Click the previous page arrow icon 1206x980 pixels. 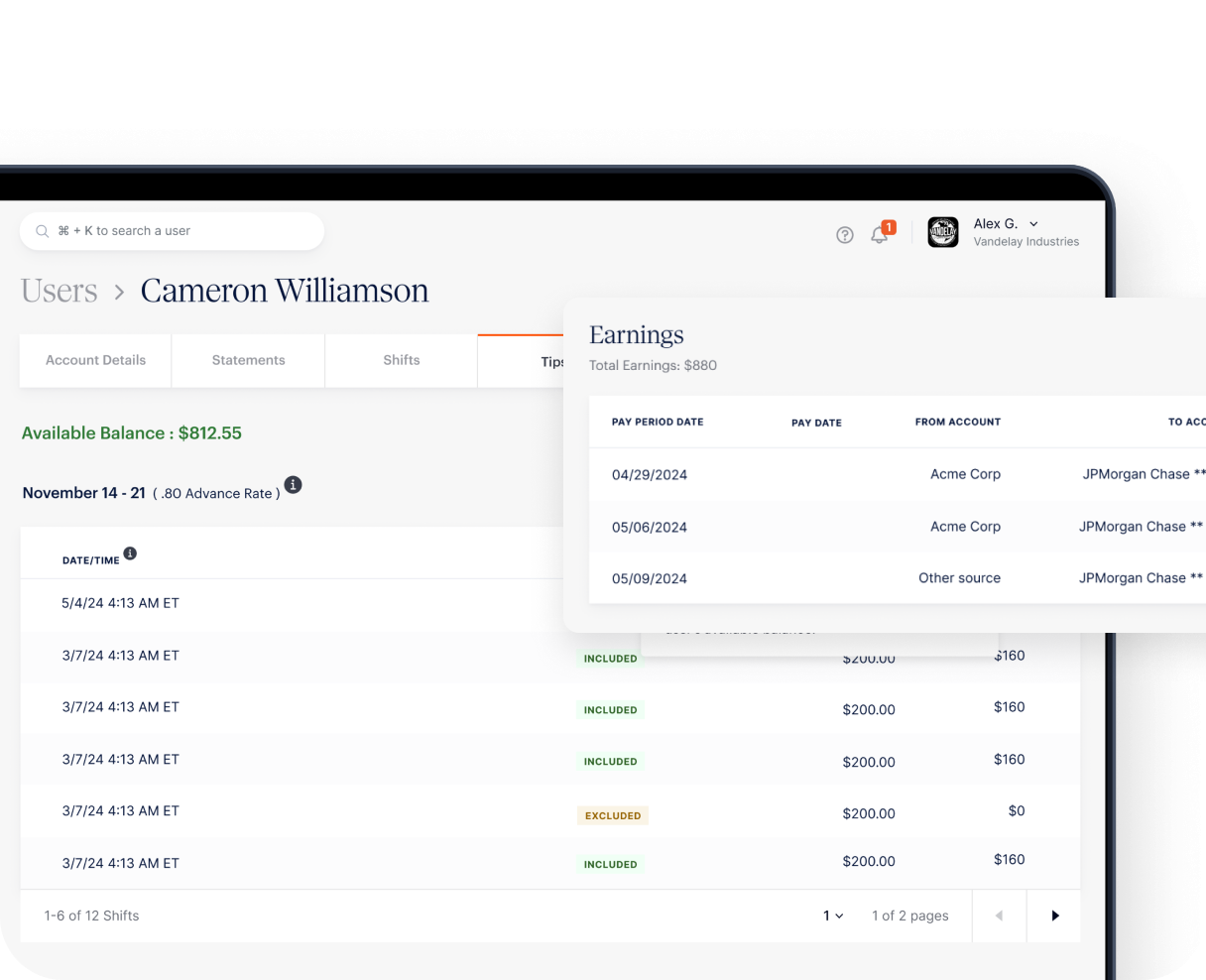tap(999, 916)
